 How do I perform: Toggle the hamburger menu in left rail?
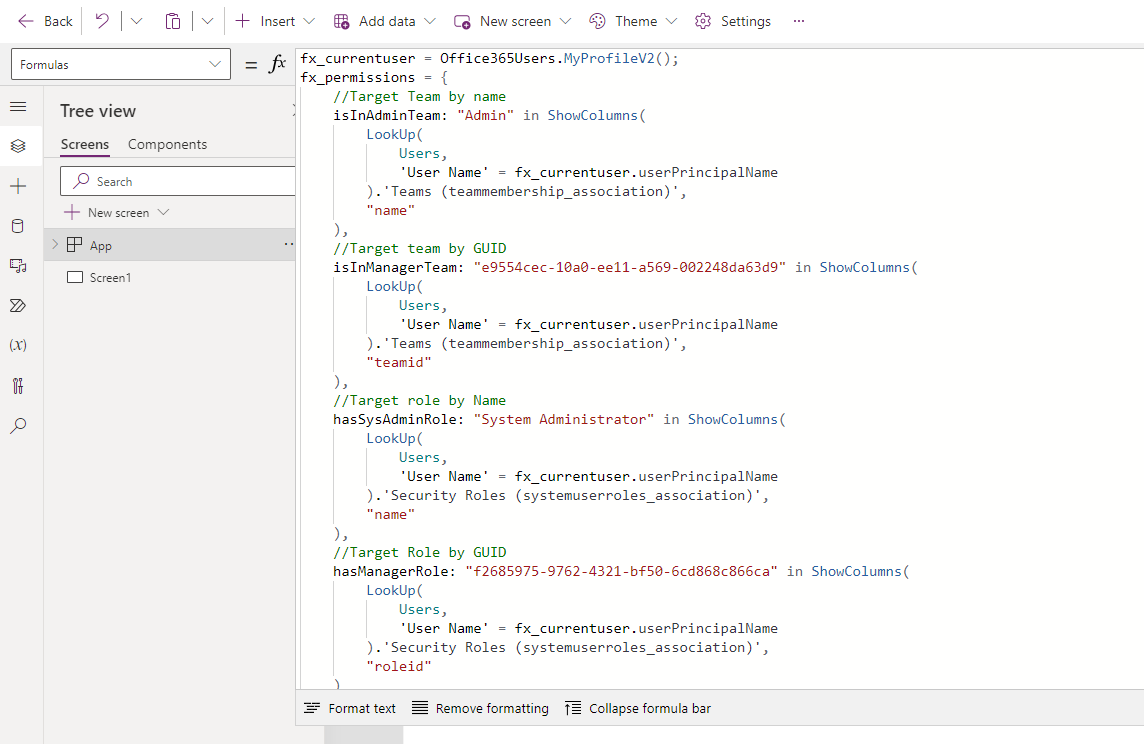[x=18, y=107]
